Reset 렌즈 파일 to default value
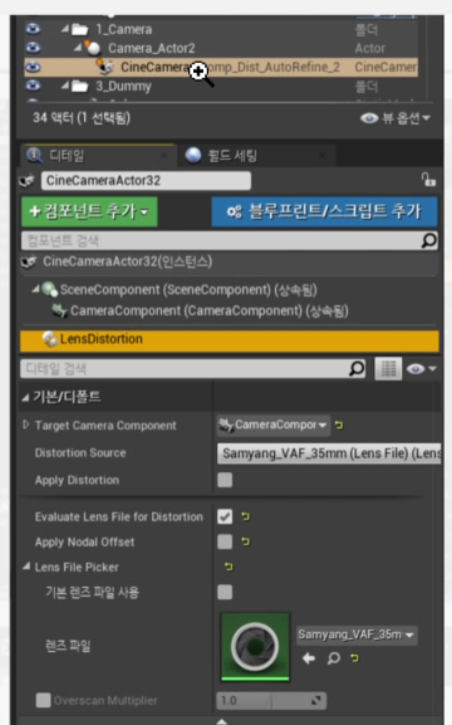452x725 pixels. pyautogui.click(x=354, y=657)
